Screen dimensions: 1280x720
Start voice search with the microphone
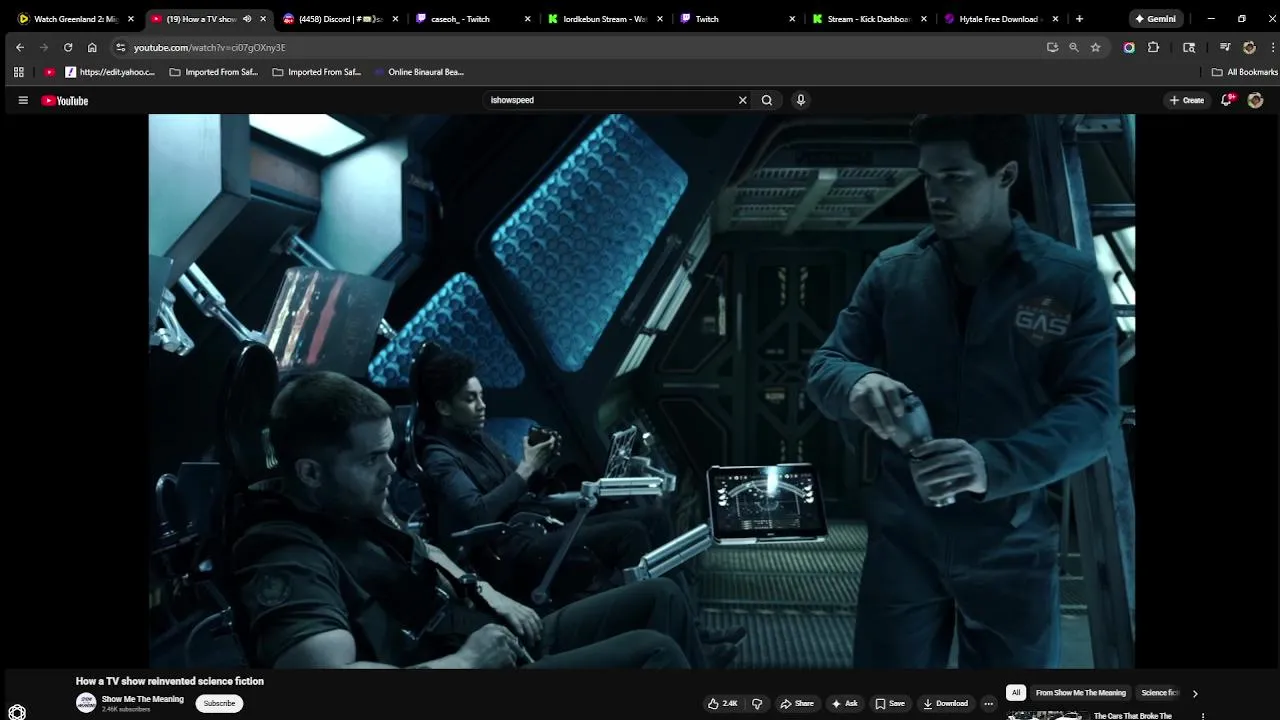point(800,100)
